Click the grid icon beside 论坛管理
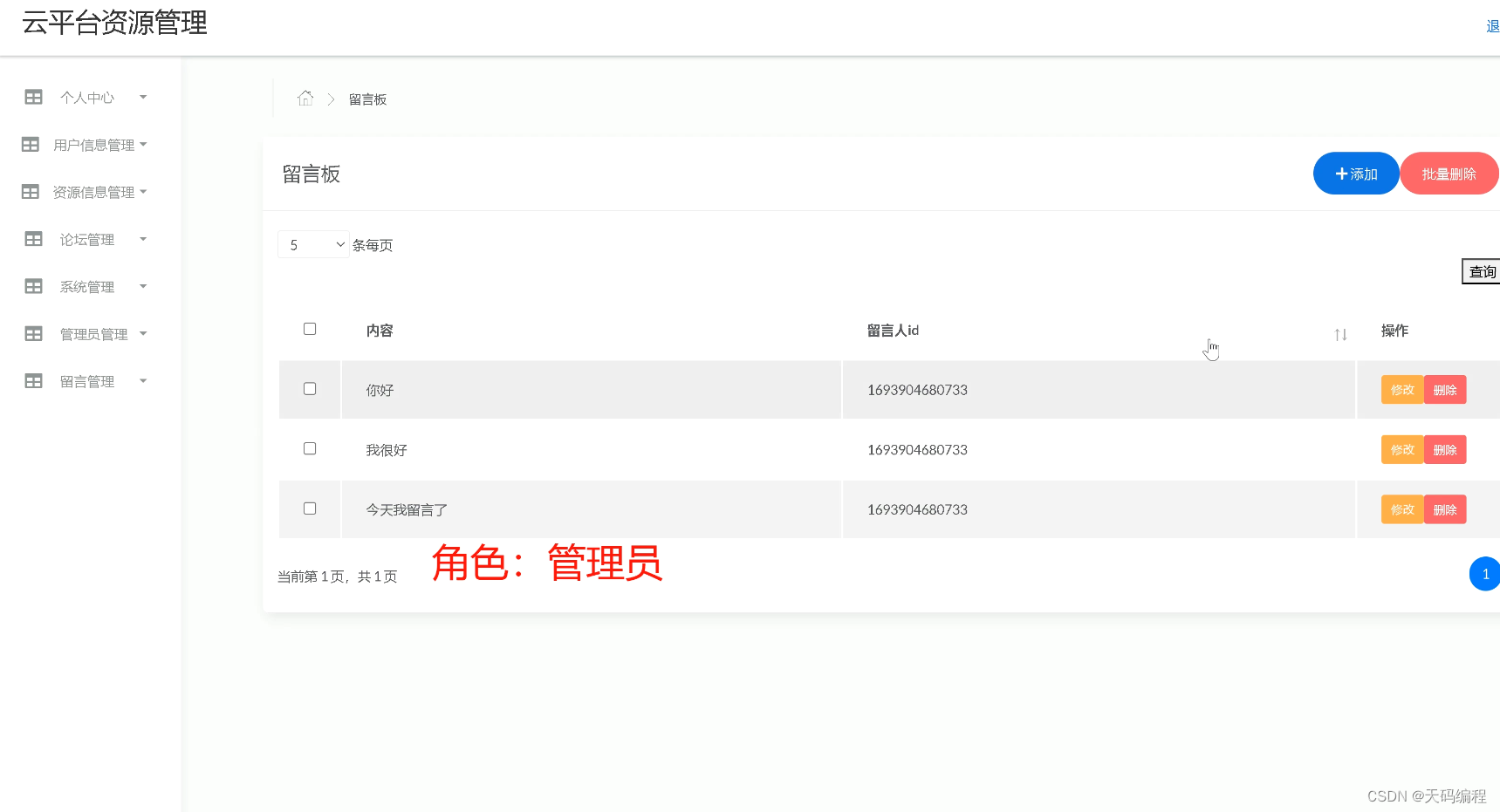This screenshot has width=1500, height=812. [33, 238]
